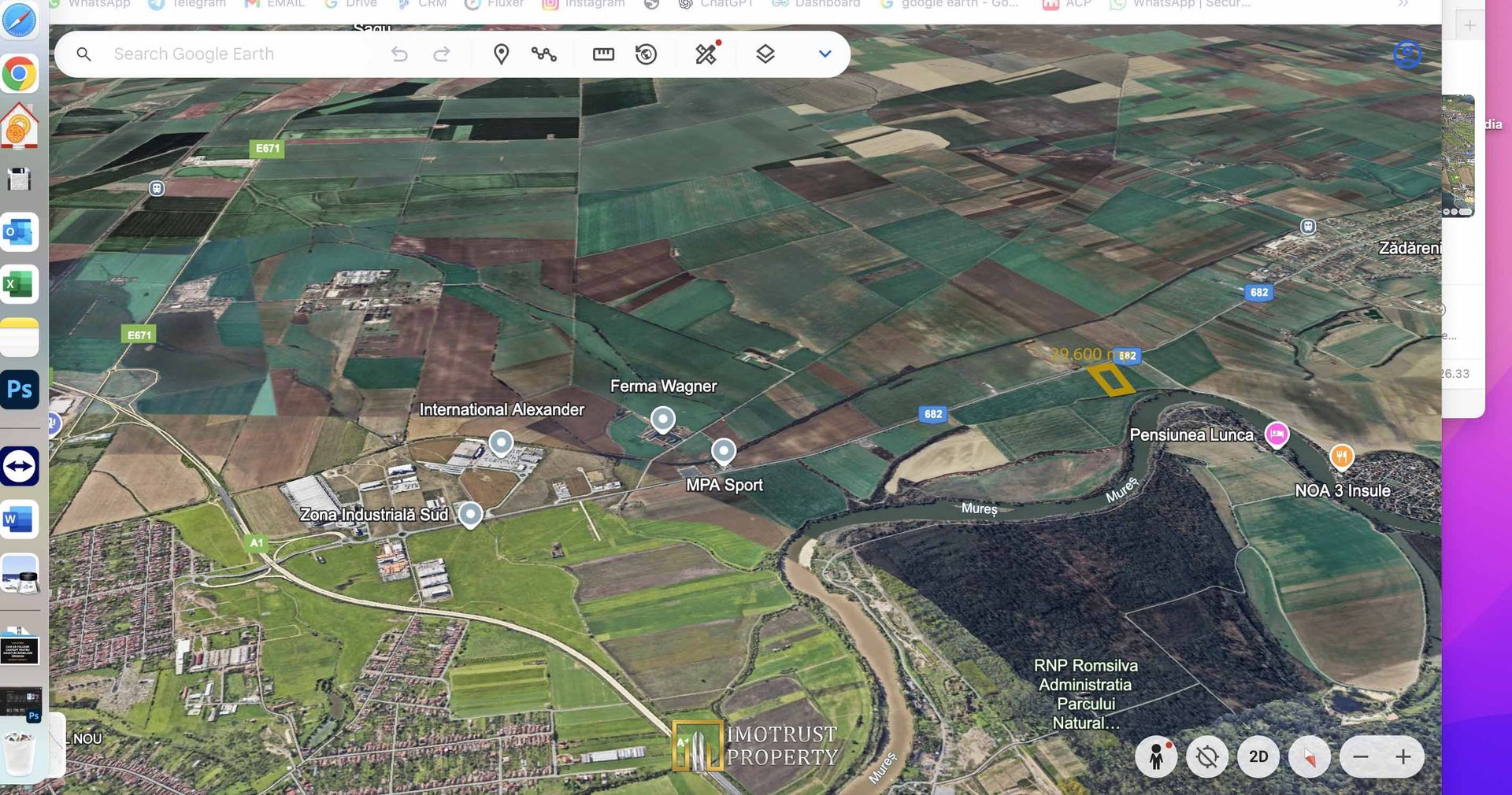This screenshot has width=1512, height=795.
Task: Open the map style layers panel
Action: 765,54
